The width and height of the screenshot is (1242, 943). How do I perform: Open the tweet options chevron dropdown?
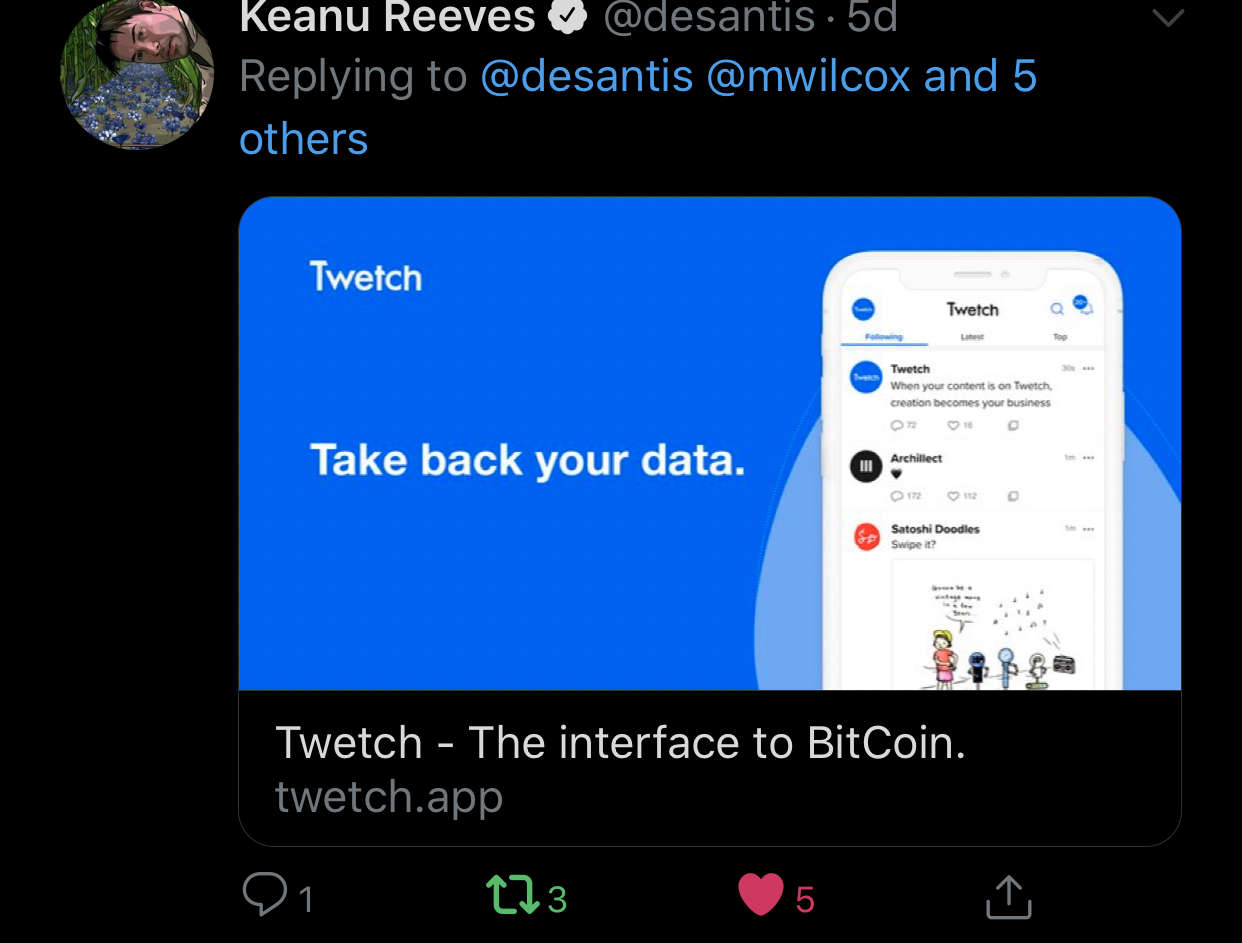(x=1168, y=18)
